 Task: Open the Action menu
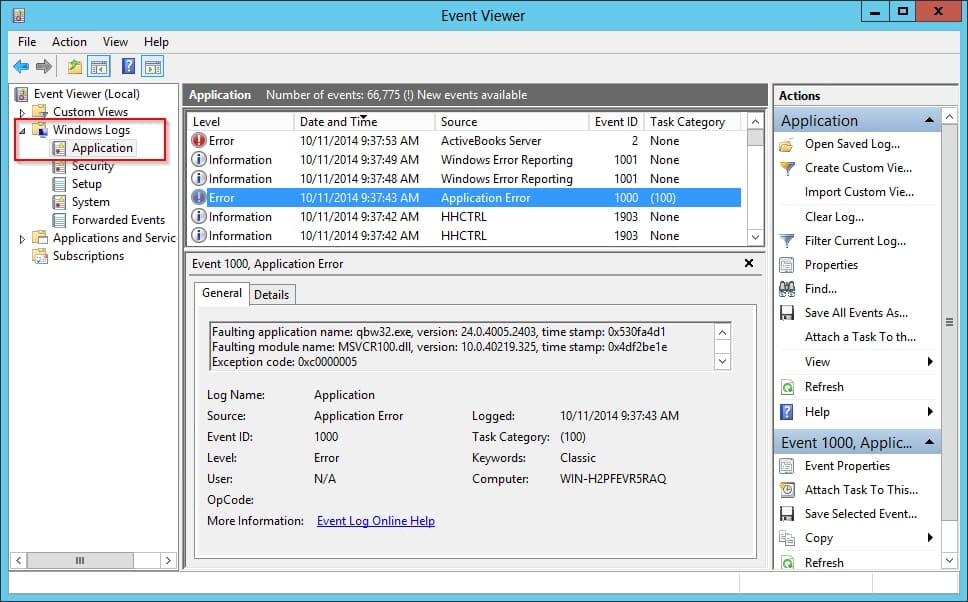[69, 42]
